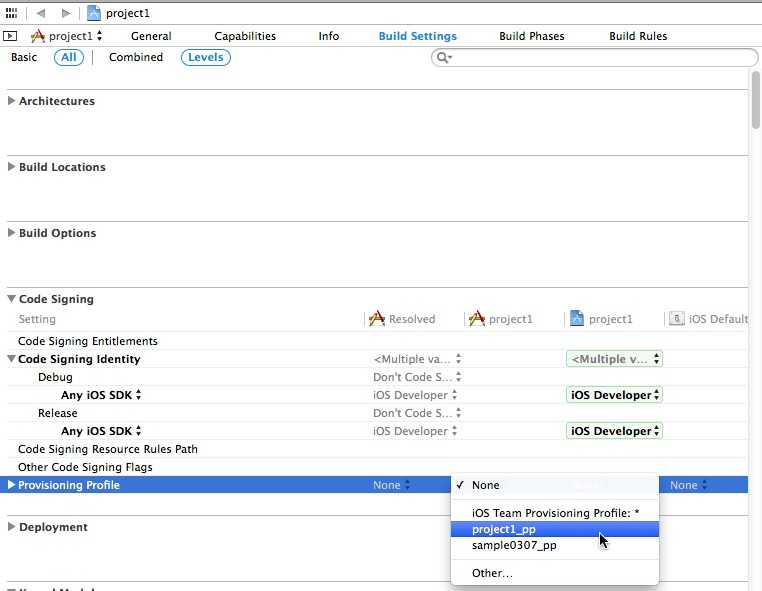Image resolution: width=762 pixels, height=591 pixels.
Task: Open green Multiple values project-level popup
Action: (x=614, y=359)
